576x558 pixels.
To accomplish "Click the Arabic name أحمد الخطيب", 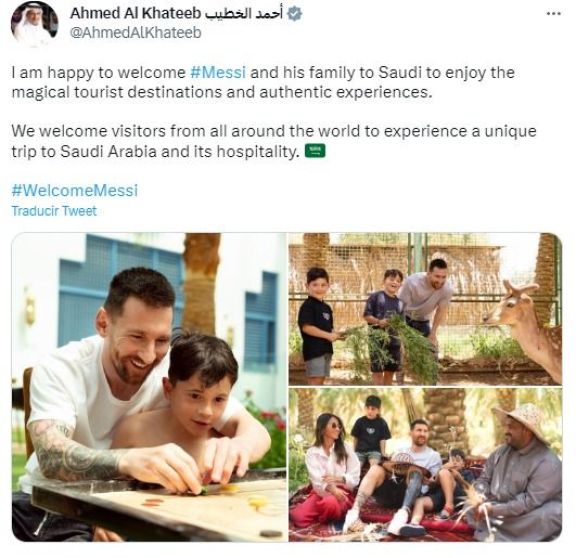I will [x=244, y=14].
